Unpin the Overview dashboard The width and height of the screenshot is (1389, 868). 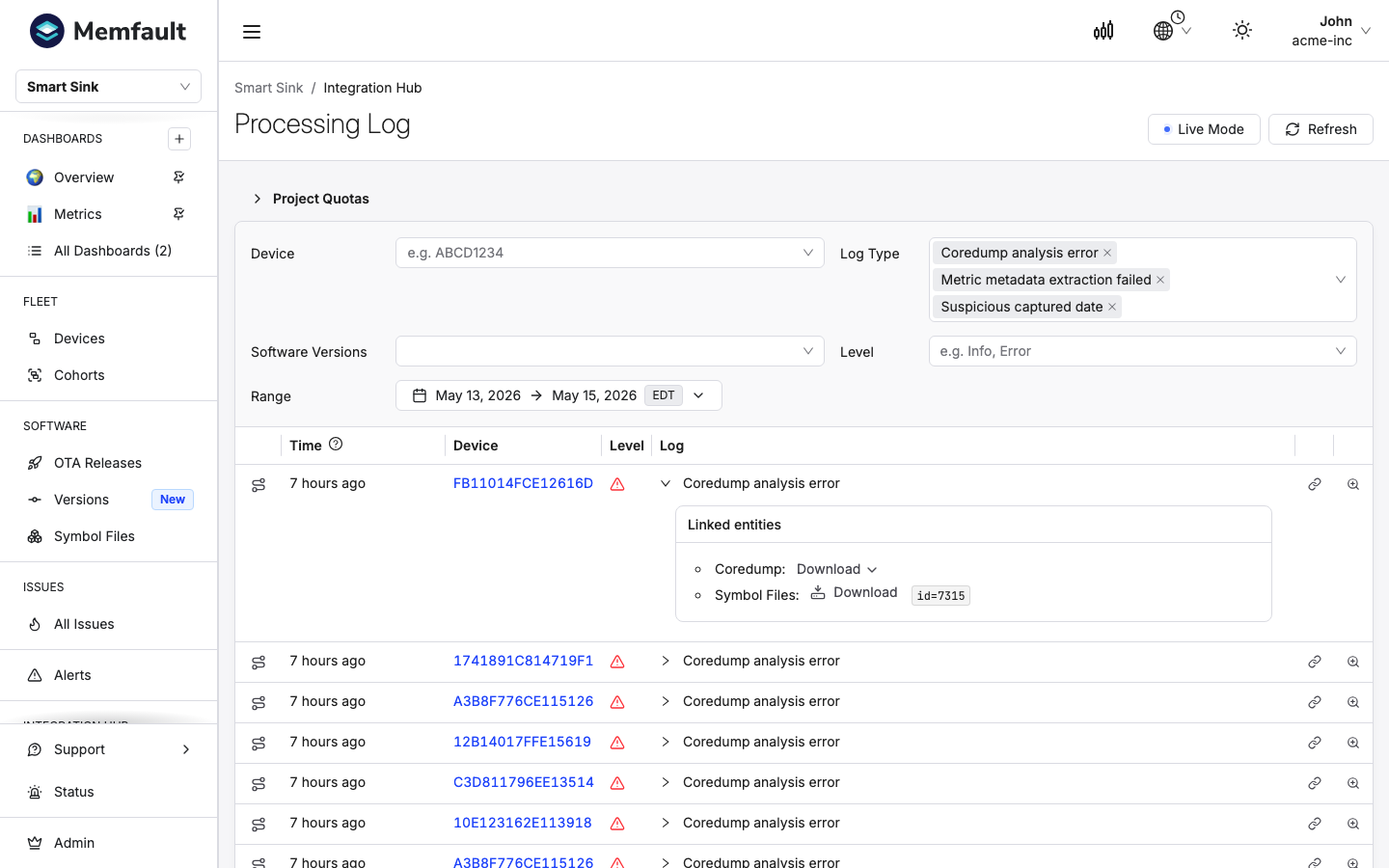click(x=178, y=177)
